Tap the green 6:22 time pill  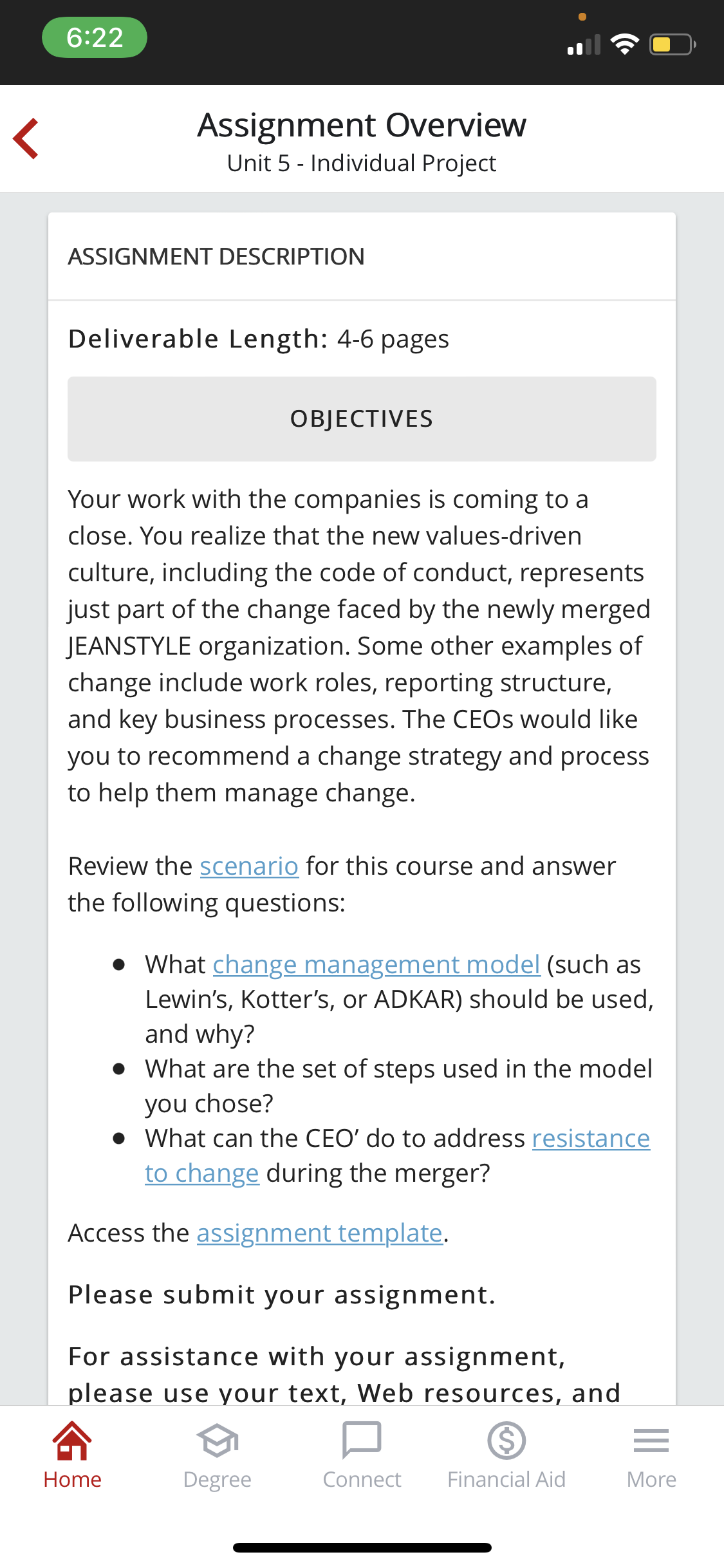coord(95,37)
